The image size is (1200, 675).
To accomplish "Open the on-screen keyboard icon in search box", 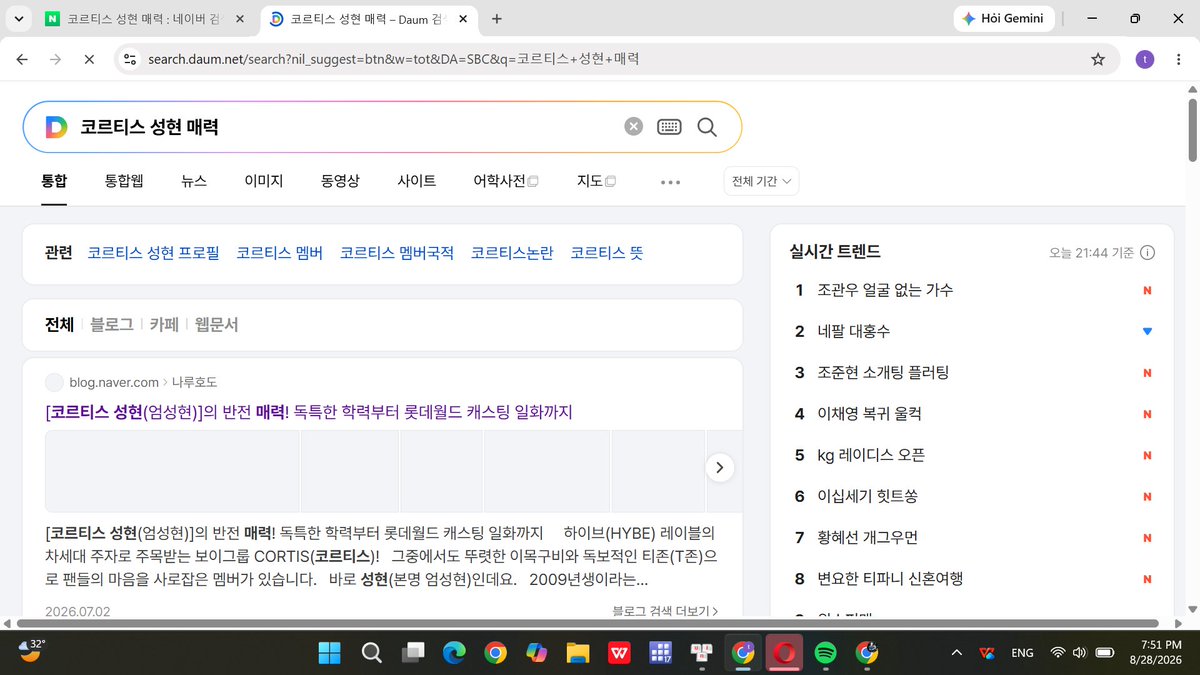I will (669, 126).
